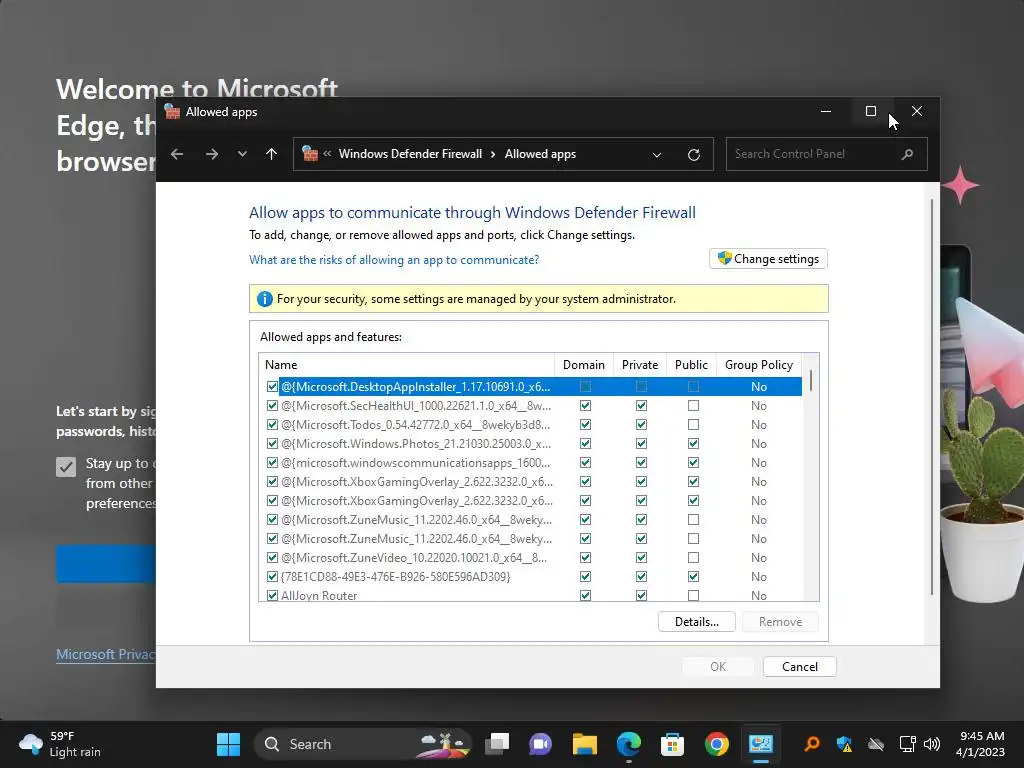Open Windows Start menu
This screenshot has width=1024, height=768.
coord(229,744)
